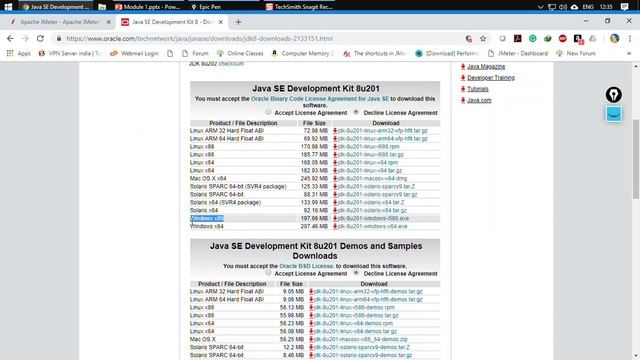Show more bookmarks chevron
The image size is (640, 360).
(x=629, y=53)
